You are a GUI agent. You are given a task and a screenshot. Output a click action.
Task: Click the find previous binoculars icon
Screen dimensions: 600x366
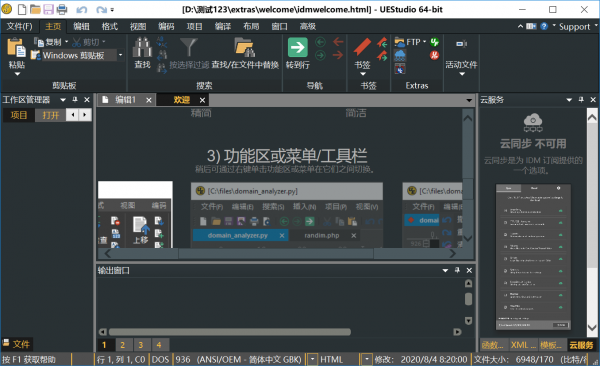pyautogui.click(x=162, y=55)
